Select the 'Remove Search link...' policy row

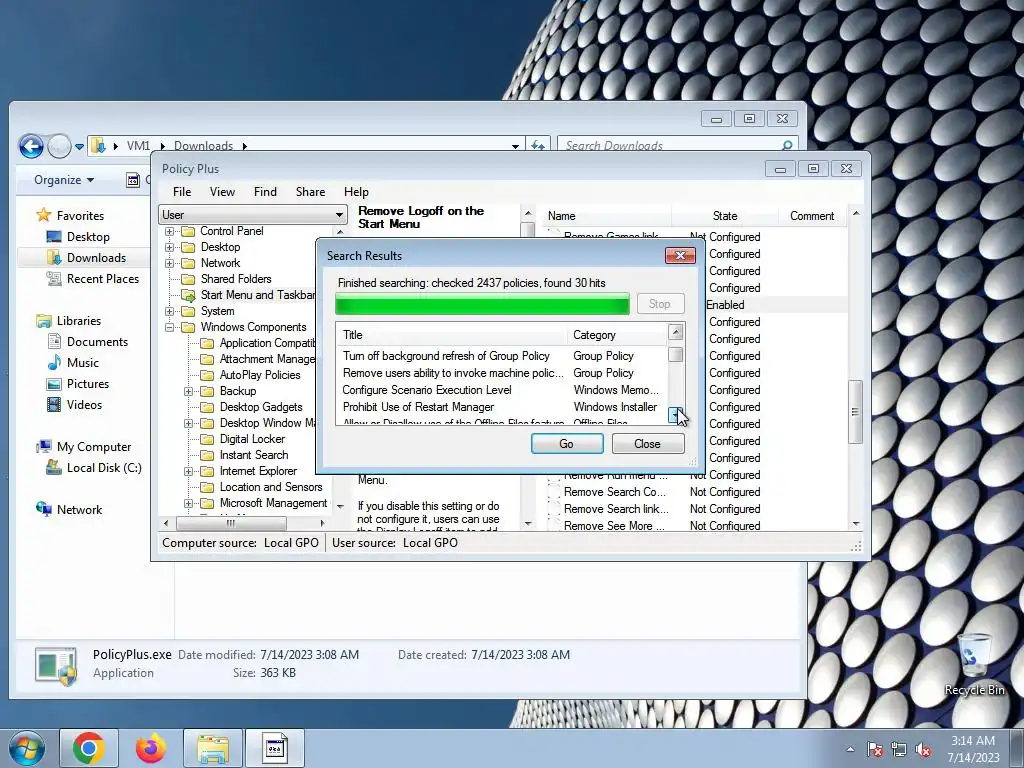pyautogui.click(x=697, y=509)
